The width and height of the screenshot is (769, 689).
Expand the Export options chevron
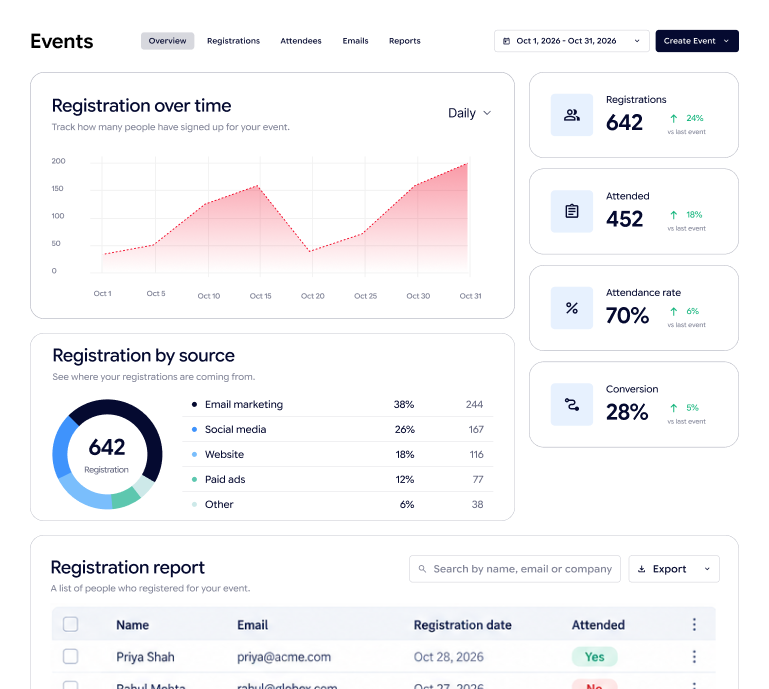pos(707,569)
